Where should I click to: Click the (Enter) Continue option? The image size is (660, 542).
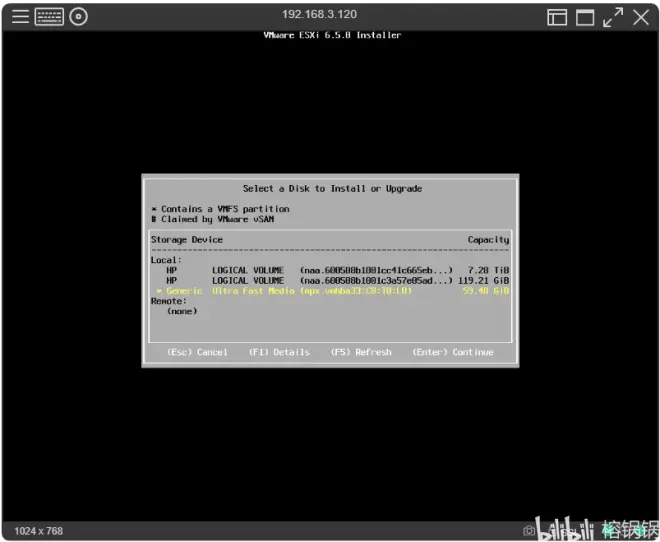pos(453,352)
